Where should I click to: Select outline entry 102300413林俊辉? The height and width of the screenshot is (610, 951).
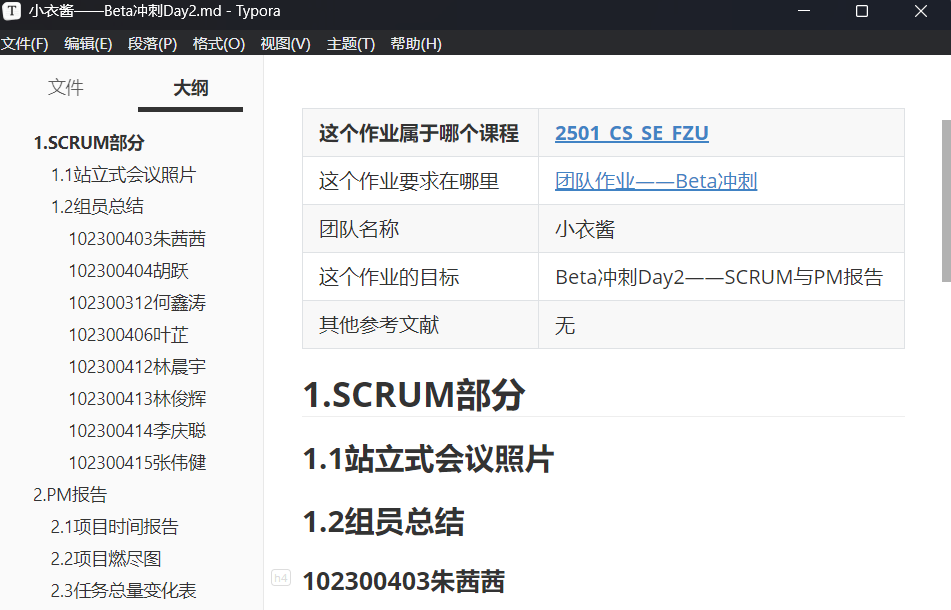137,399
